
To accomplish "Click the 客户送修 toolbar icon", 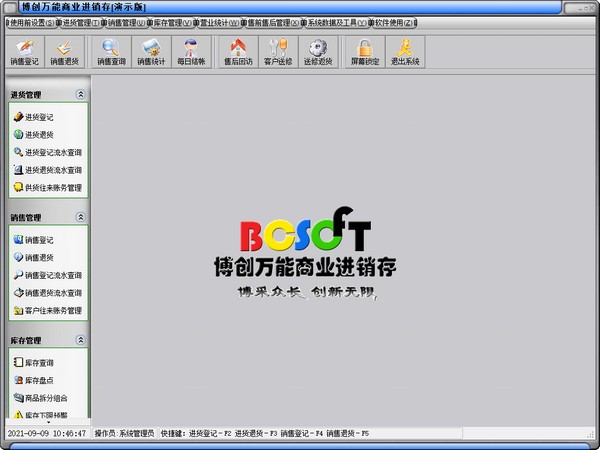I will 278,51.
